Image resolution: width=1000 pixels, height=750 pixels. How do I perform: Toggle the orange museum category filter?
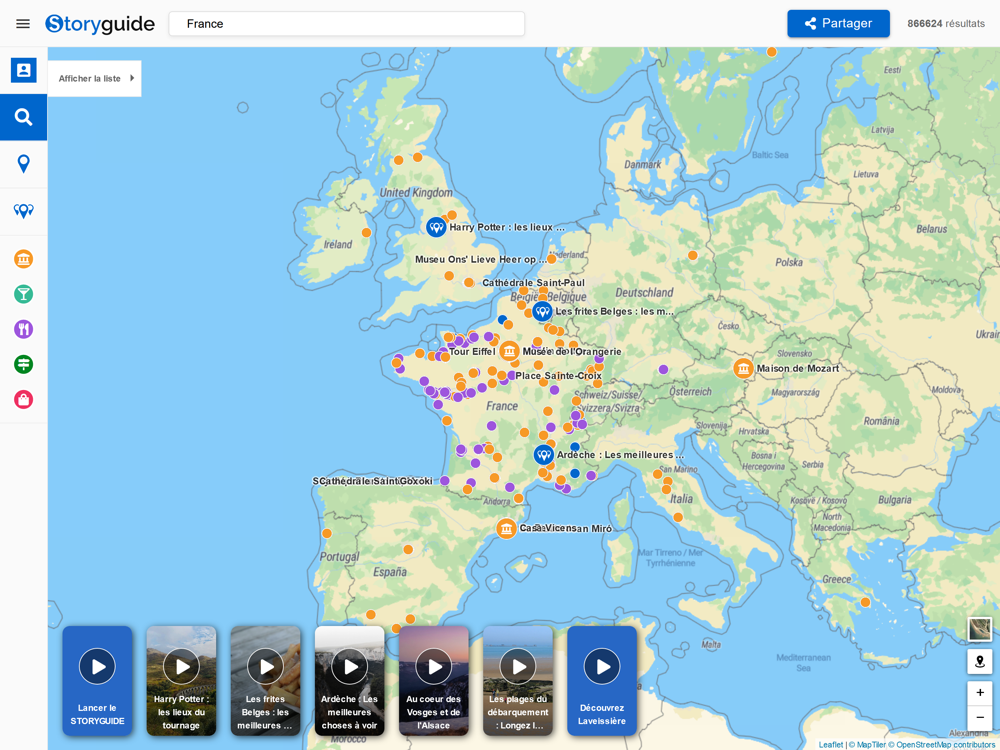(x=24, y=259)
